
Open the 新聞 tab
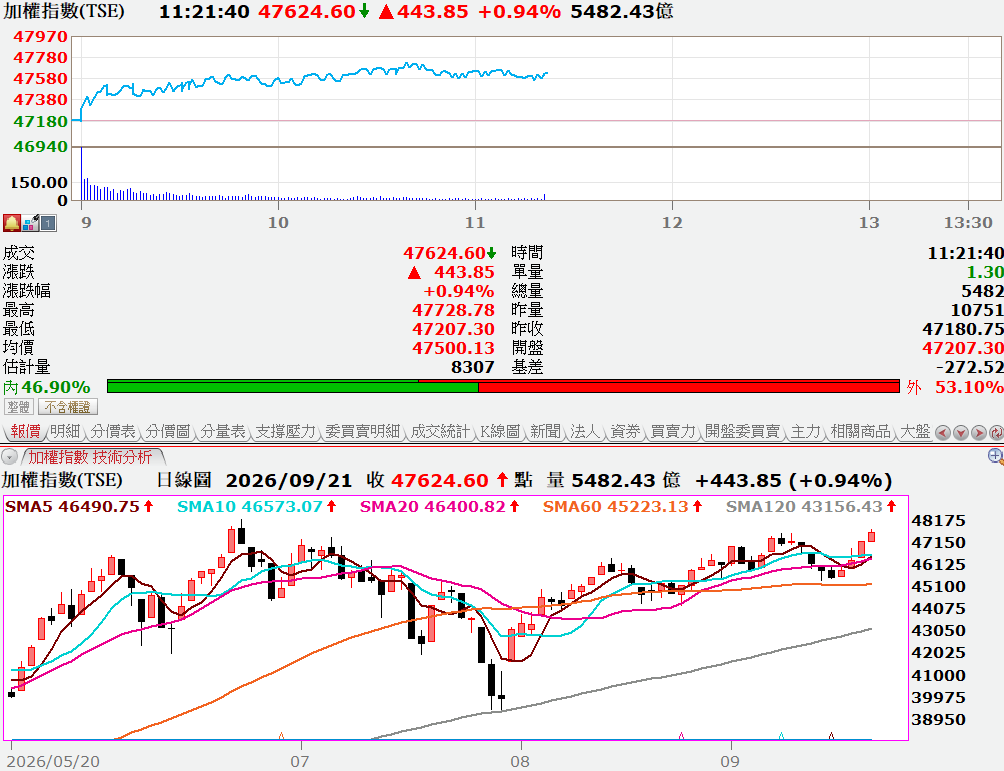(x=545, y=432)
